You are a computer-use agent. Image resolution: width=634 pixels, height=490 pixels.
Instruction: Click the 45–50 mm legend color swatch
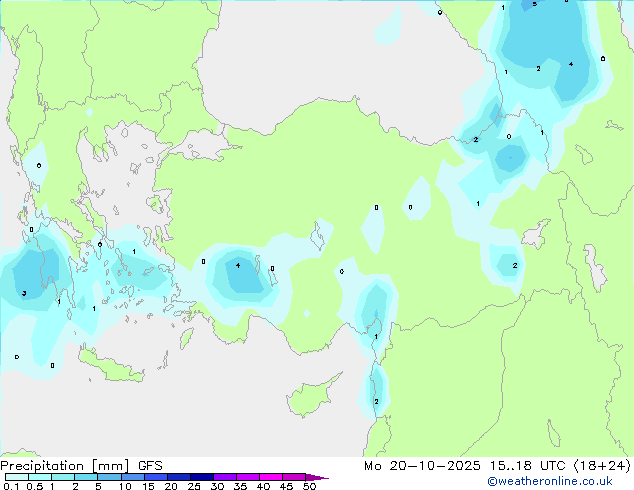pyautogui.click(x=294, y=477)
